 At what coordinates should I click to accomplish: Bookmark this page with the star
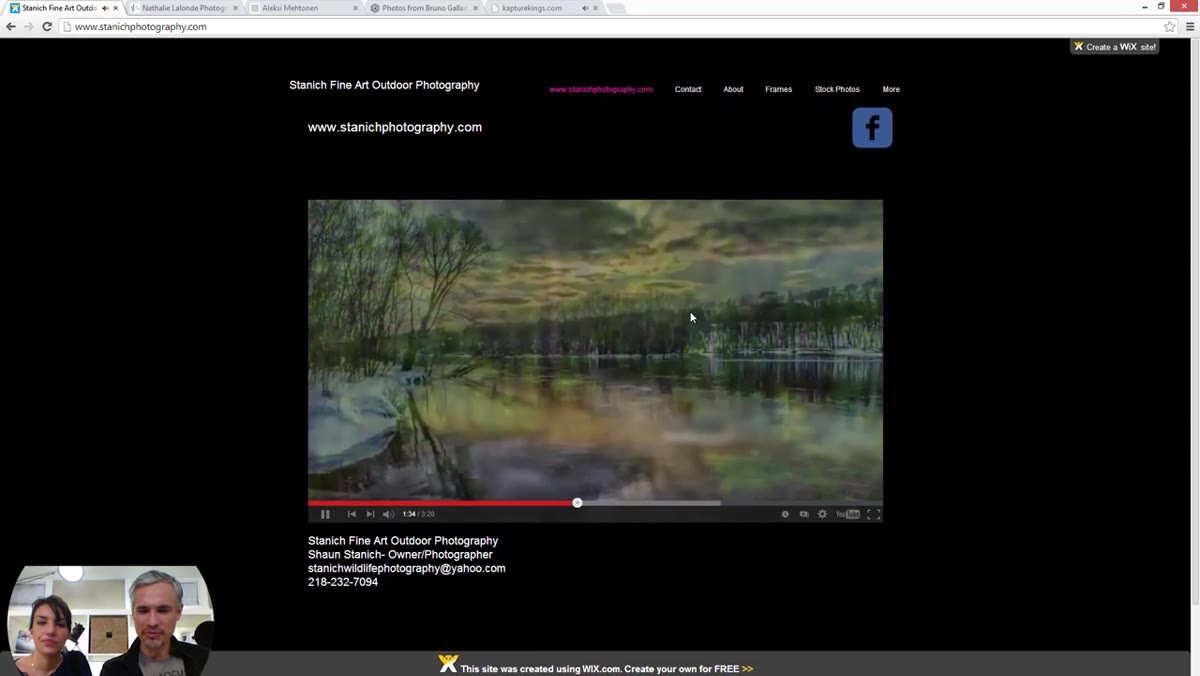tap(1170, 27)
